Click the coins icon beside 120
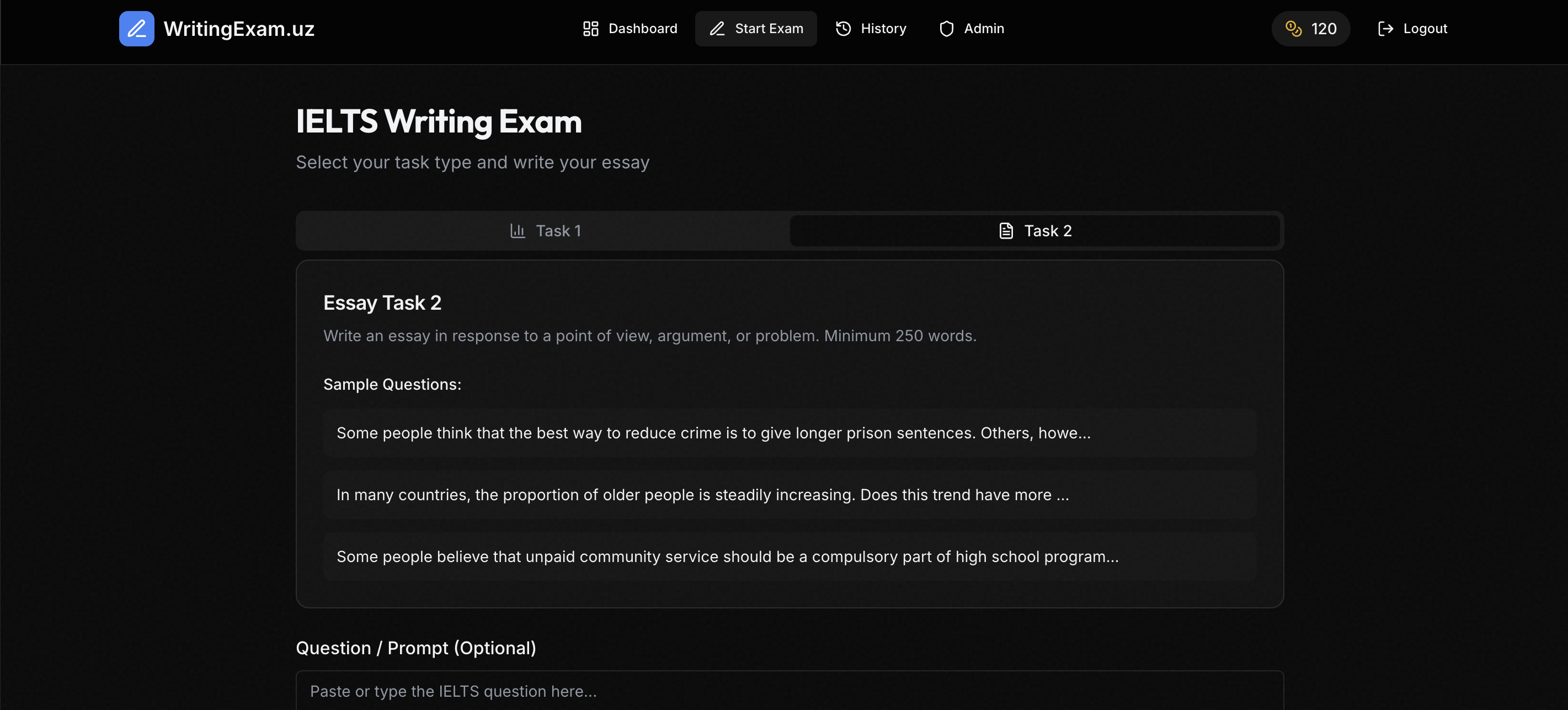 (x=1293, y=28)
